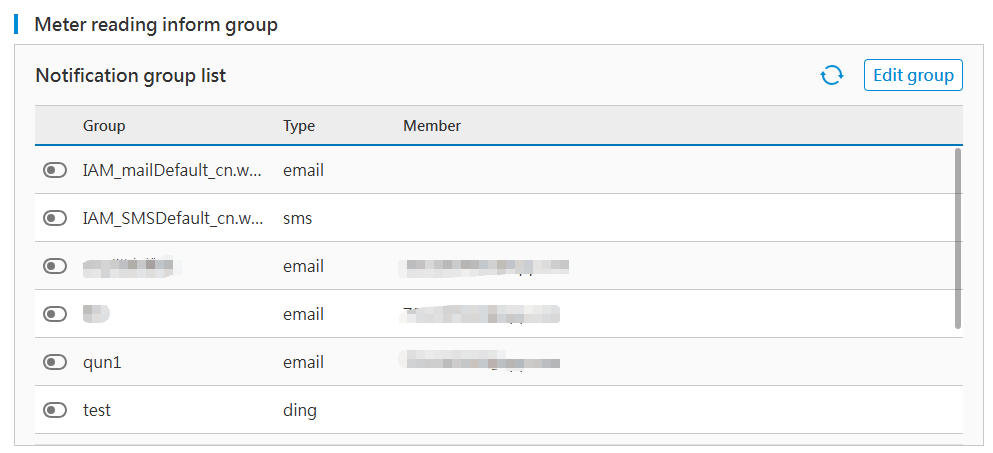Select the IAM_SMSDefault_cn.w... group name
Screen dimensions: 993x453
tap(172, 218)
